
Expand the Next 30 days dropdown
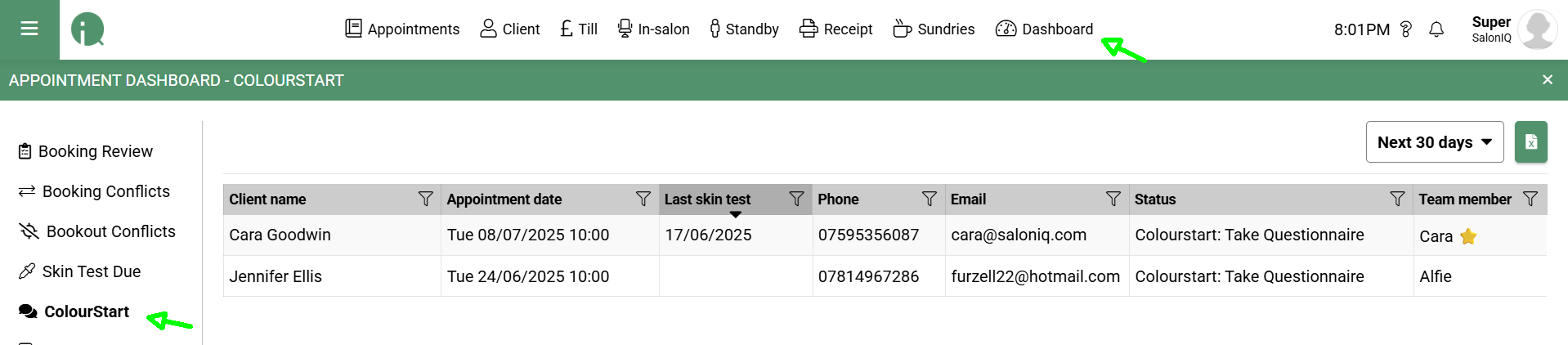point(1435,142)
